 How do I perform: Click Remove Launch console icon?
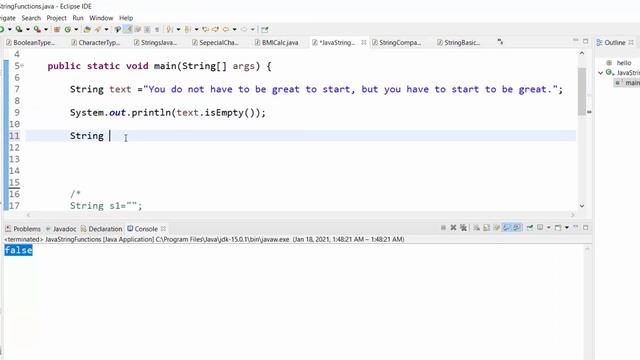click(x=453, y=228)
